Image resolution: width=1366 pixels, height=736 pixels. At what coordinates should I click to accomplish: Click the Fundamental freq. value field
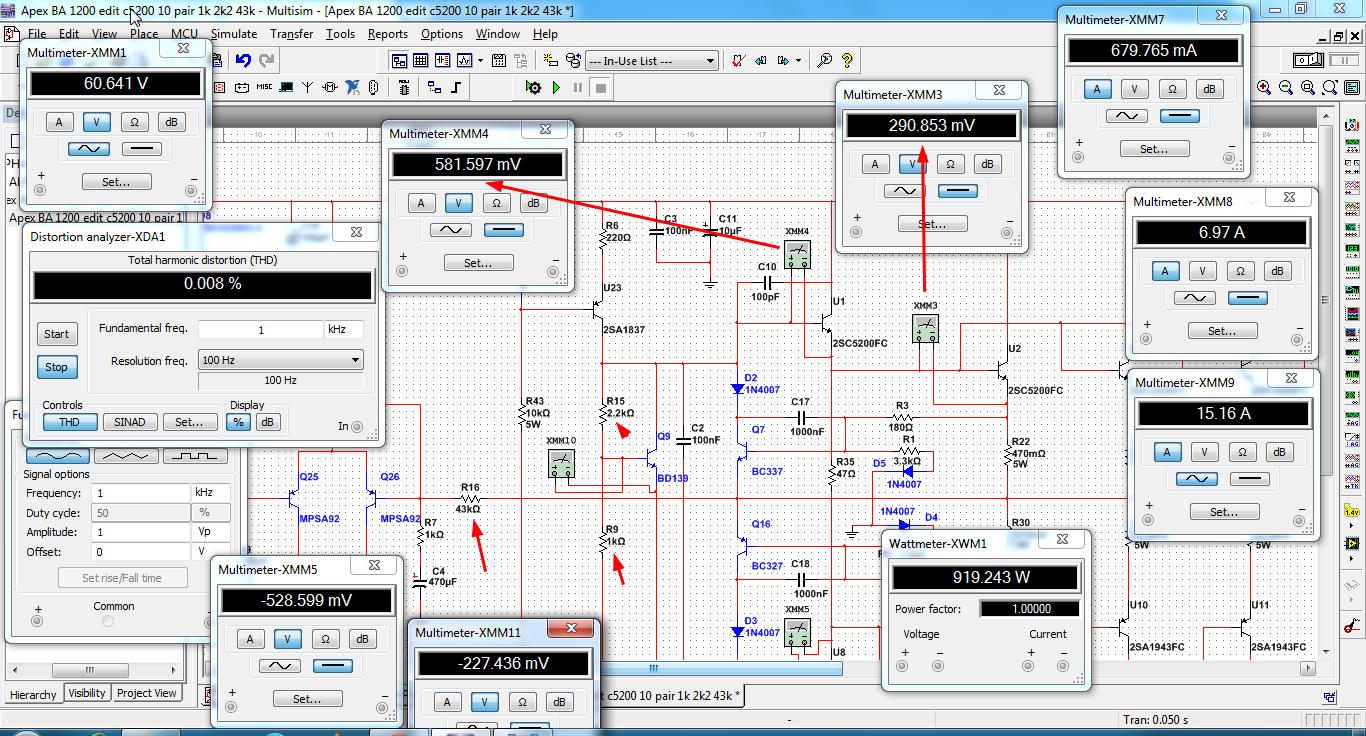pos(260,329)
